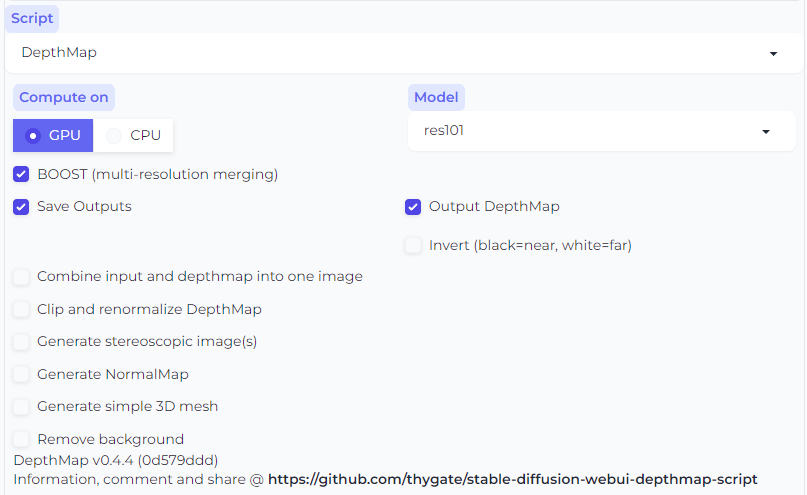Toggle Output DepthMap checkbox
The height and width of the screenshot is (495, 807).
click(x=413, y=207)
